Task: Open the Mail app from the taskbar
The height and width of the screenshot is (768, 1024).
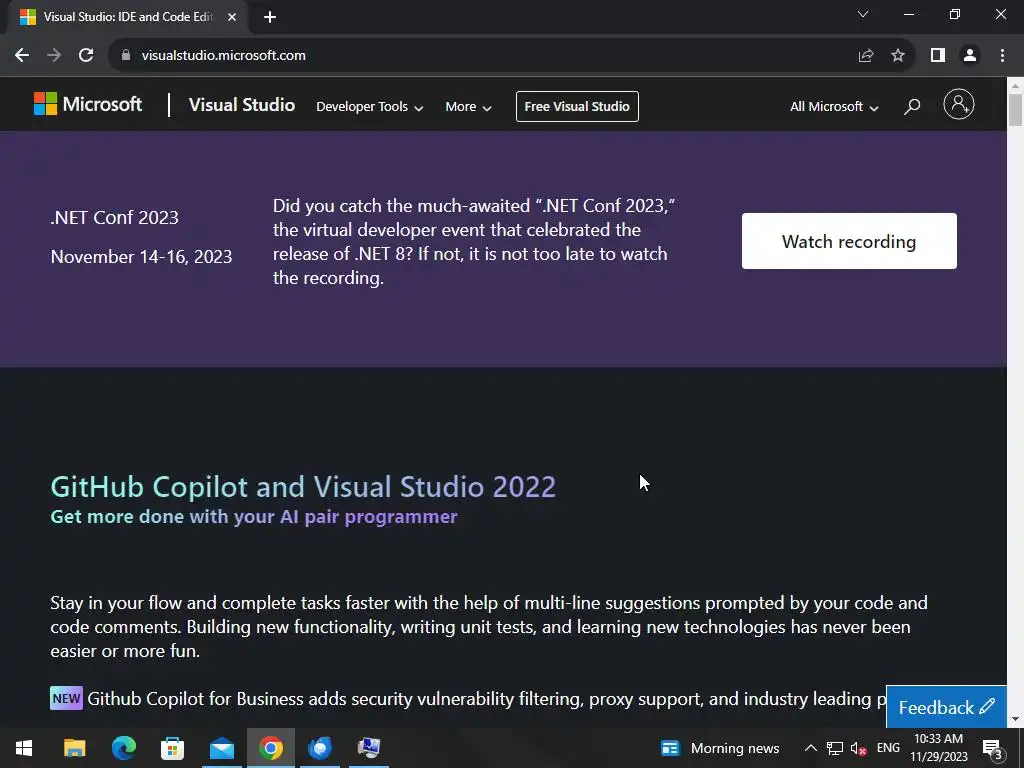Action: click(x=222, y=748)
